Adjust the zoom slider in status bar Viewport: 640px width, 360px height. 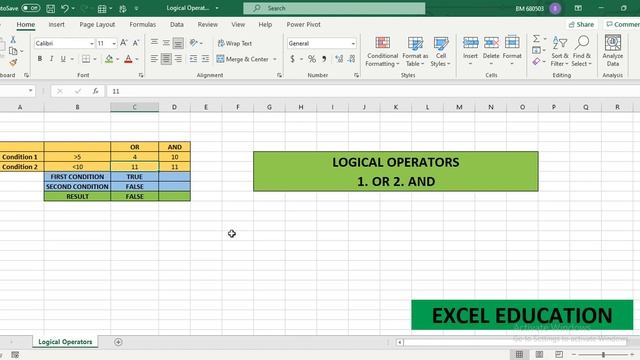pos(603,355)
